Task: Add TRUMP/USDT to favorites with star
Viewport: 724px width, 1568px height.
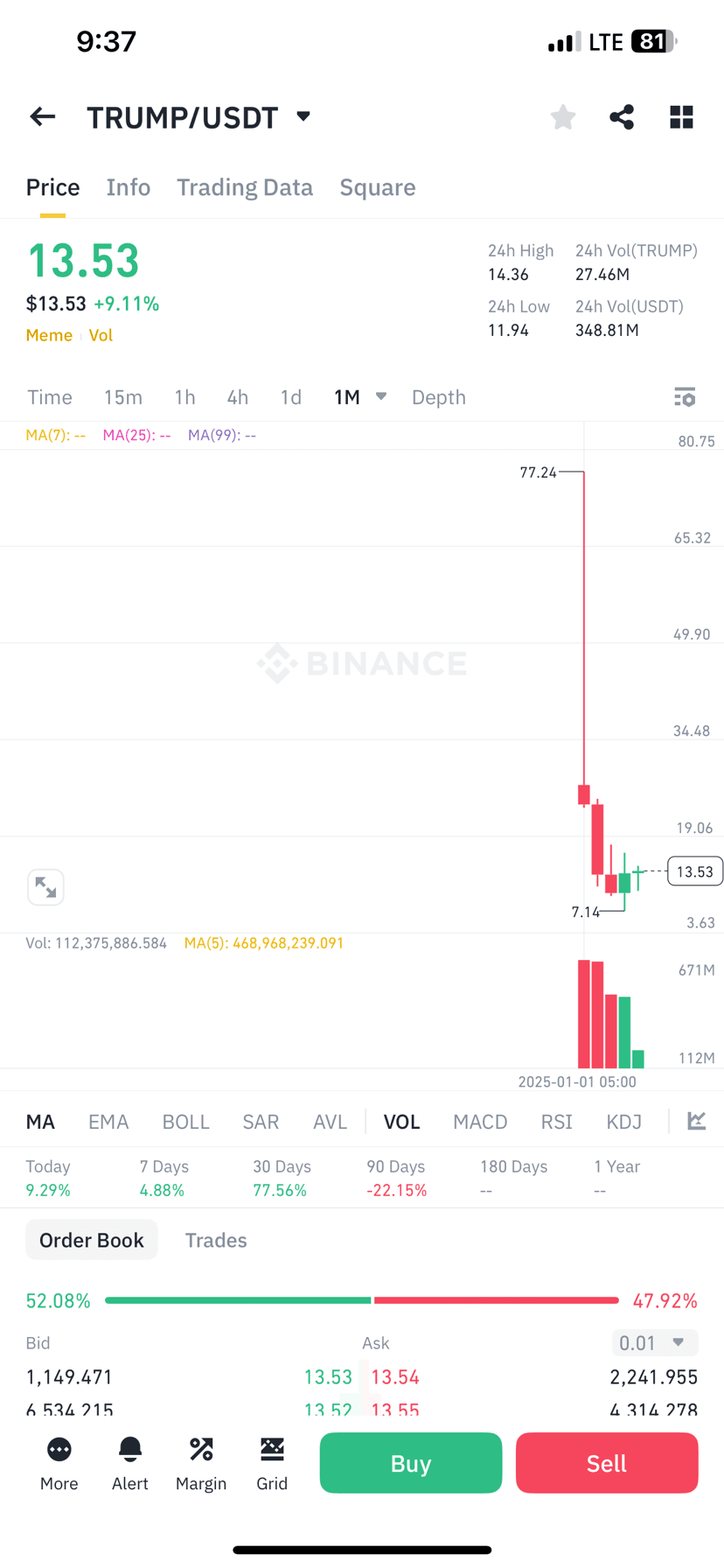Action: [x=563, y=116]
